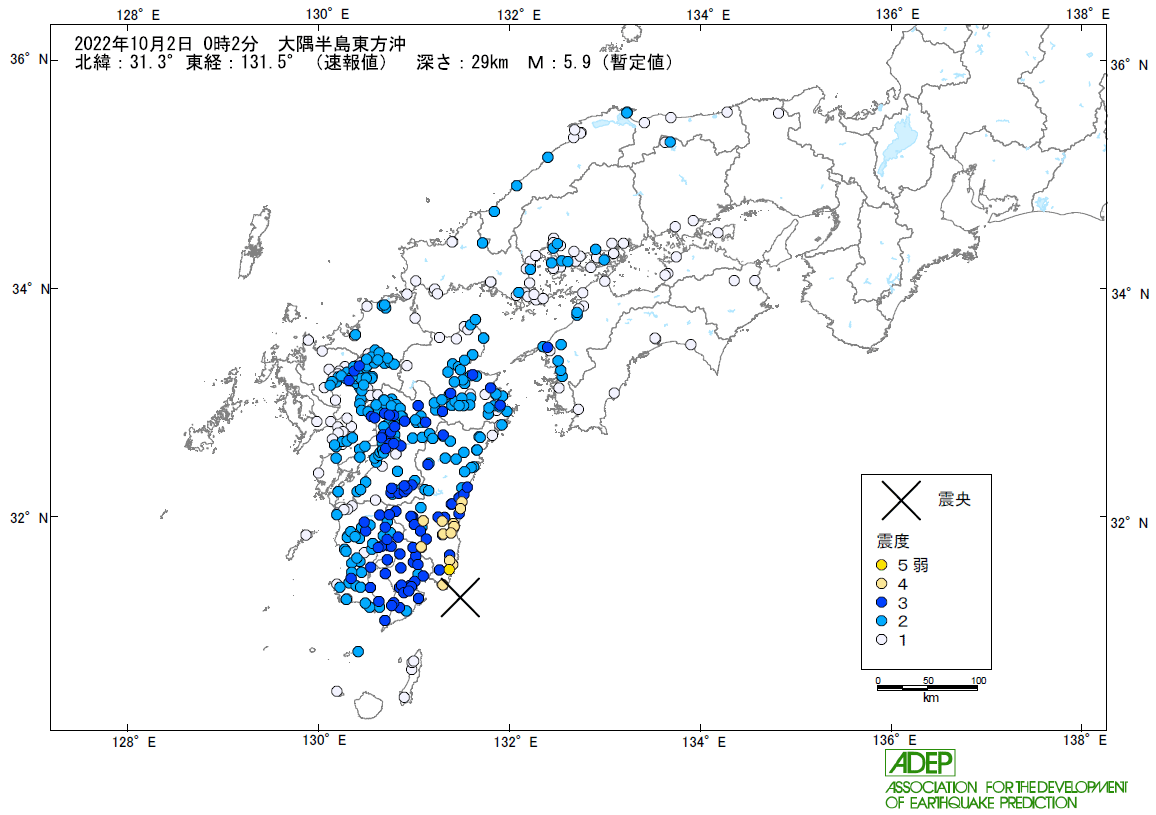Select the intensity 2 light blue legend dot
Screen dimensions: 1156x815
(882, 621)
